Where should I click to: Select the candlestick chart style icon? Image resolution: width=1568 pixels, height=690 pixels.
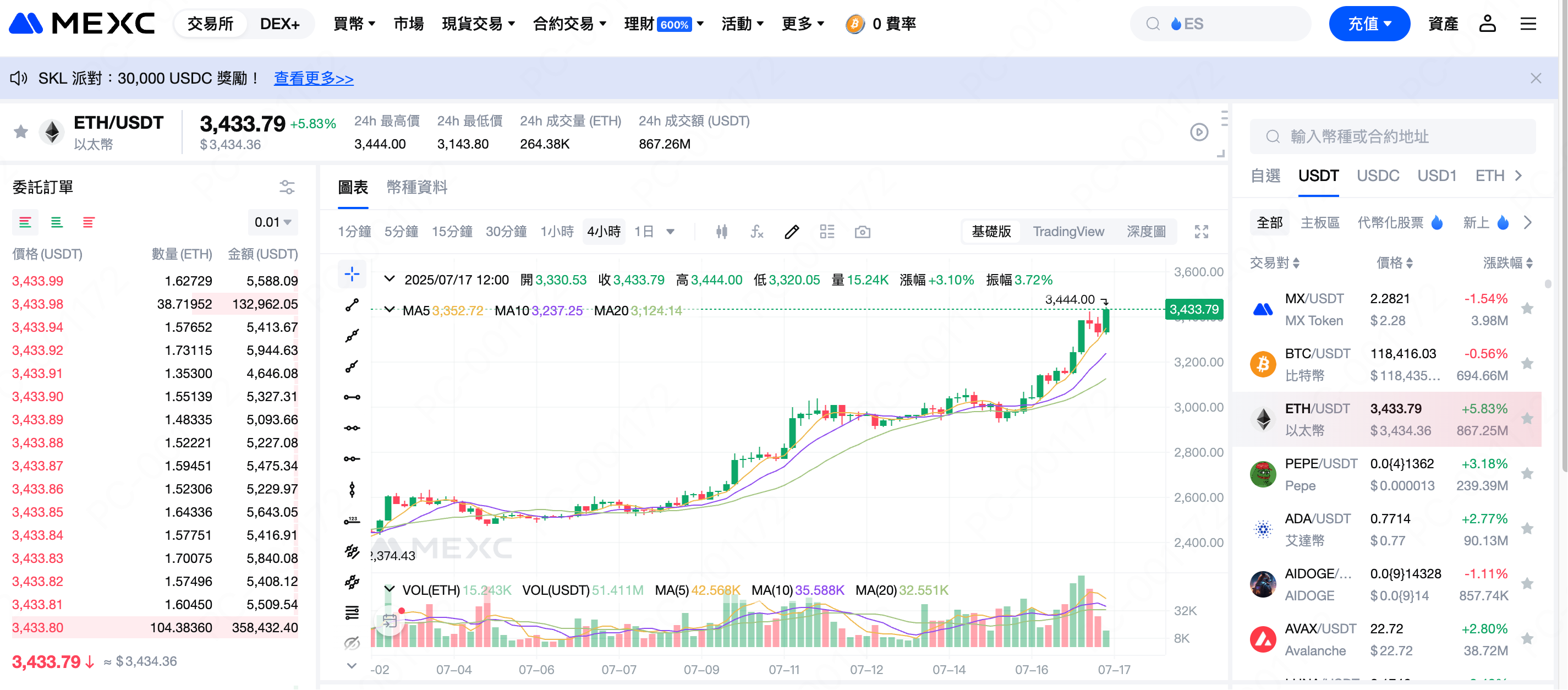coord(721,232)
